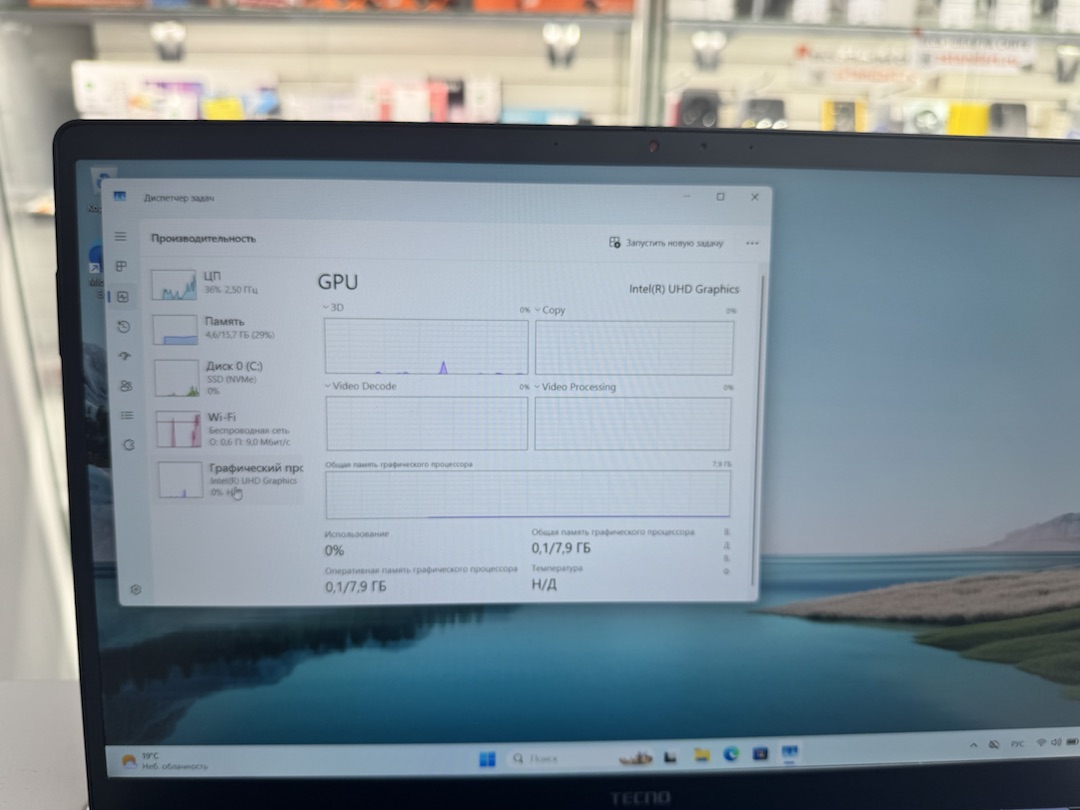Open the Startup apps page icon

click(125, 356)
